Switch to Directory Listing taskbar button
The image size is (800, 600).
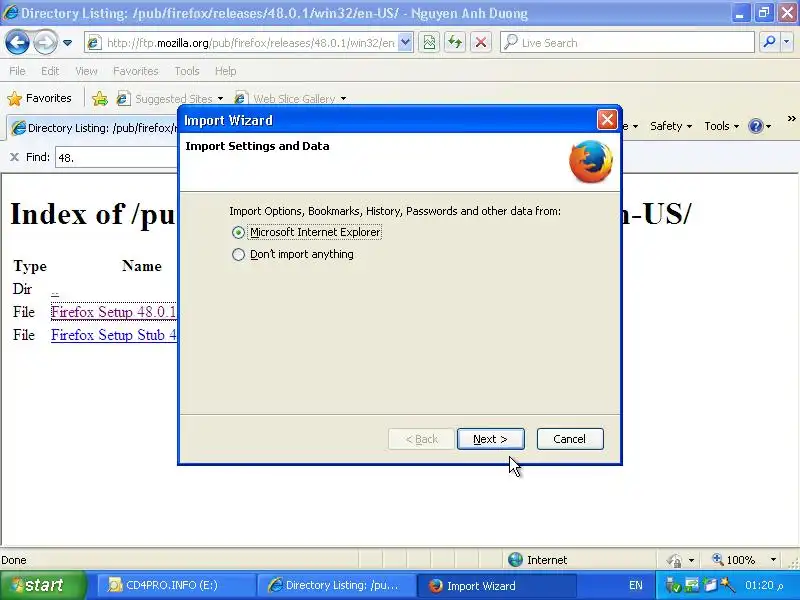click(x=335, y=585)
